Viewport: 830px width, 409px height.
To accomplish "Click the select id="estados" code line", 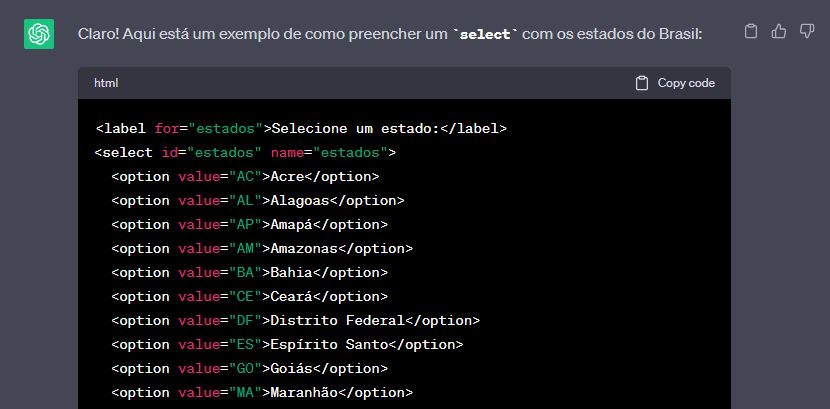I will 245,153.
